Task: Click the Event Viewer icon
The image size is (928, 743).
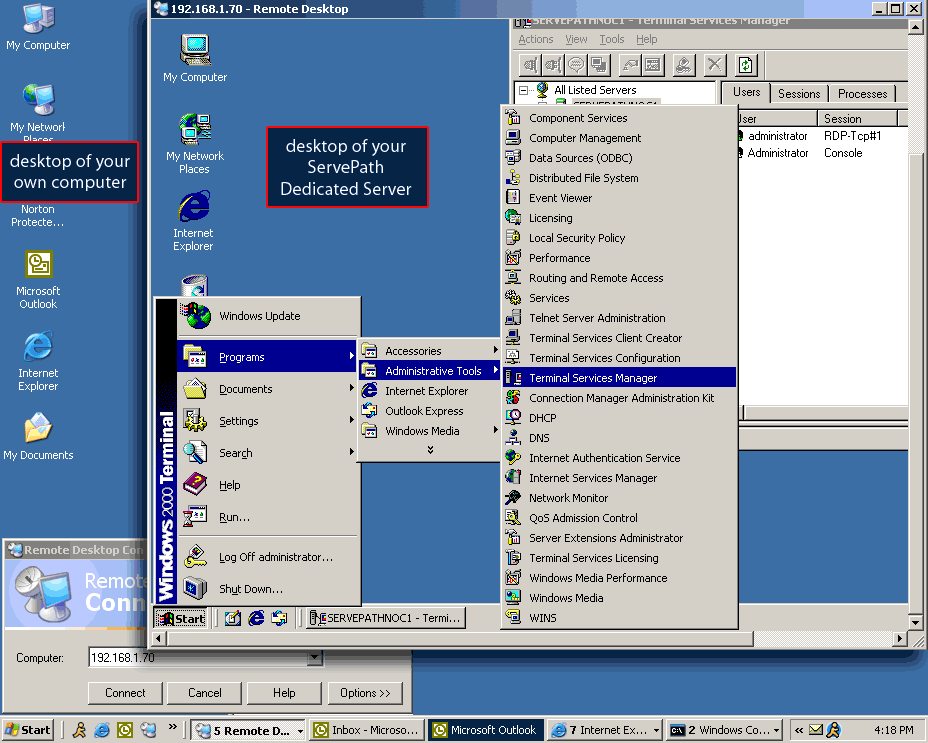Action: point(513,198)
